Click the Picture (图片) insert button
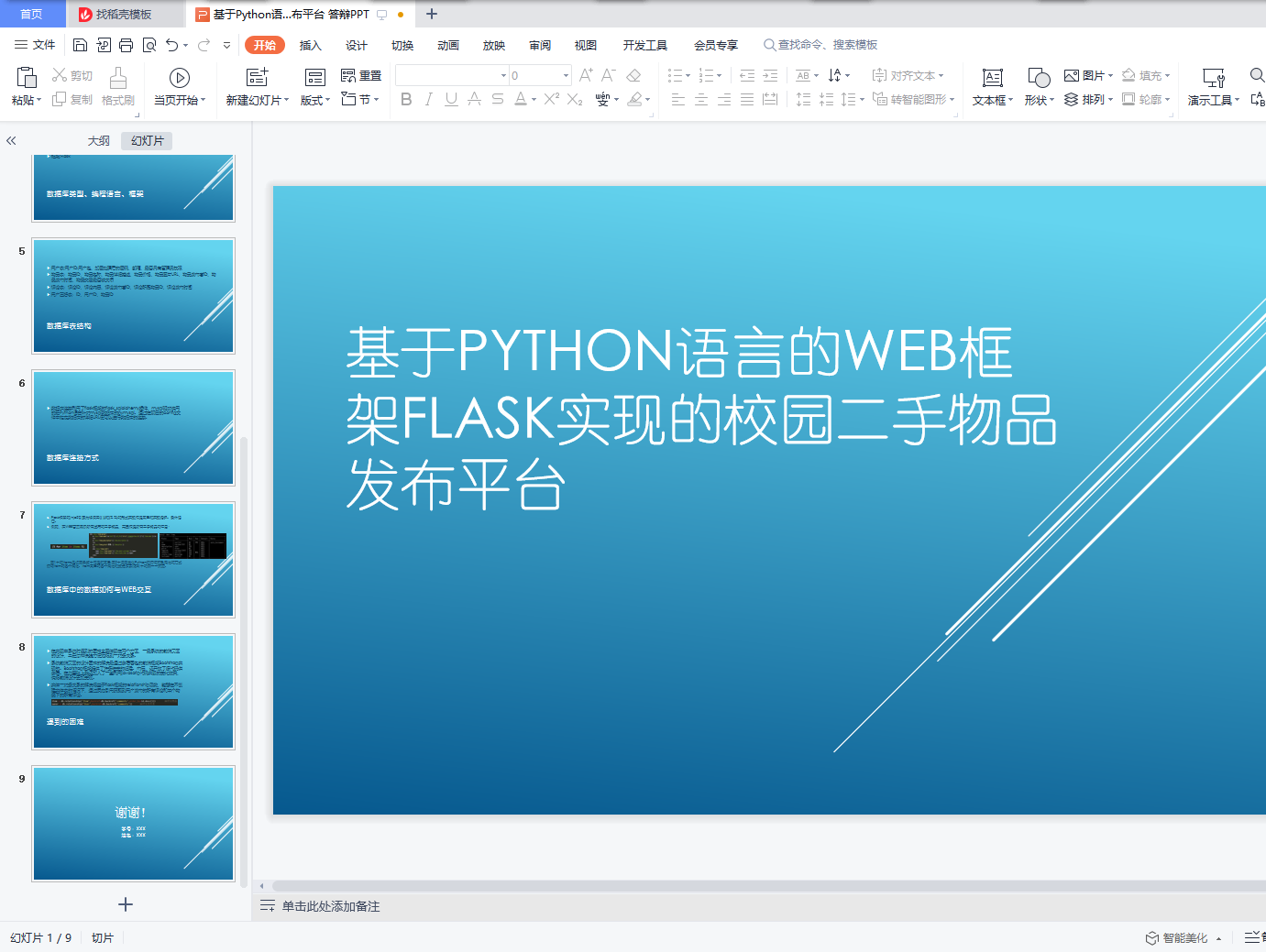Viewport: 1266px width, 952px height. pos(1088,76)
